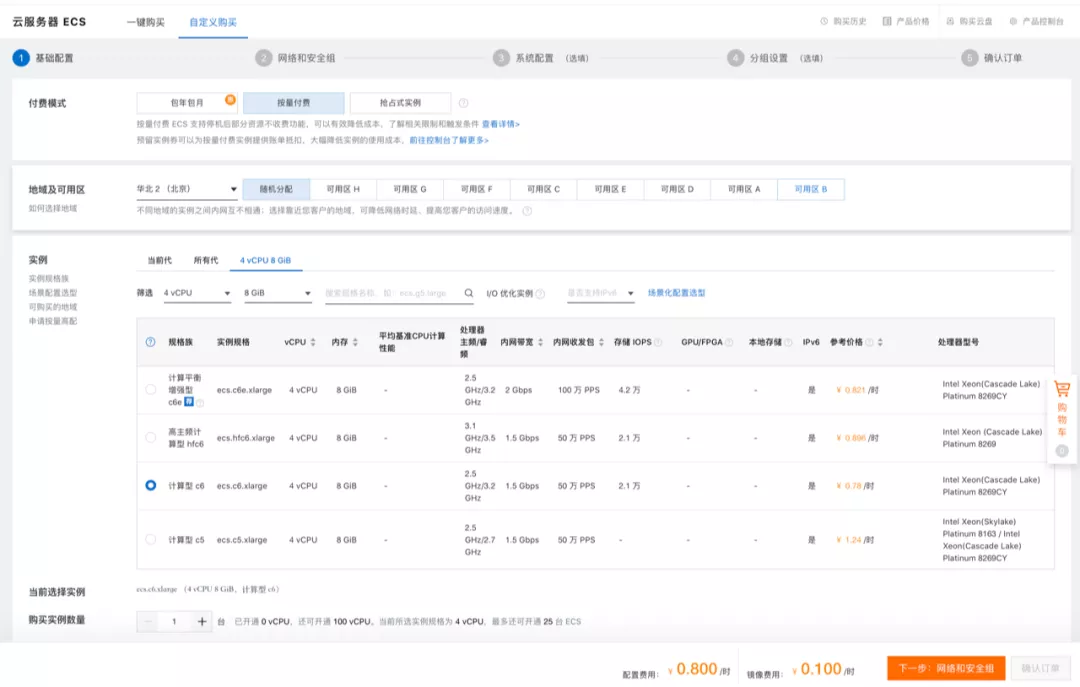Select the ecs.c5.xlarge radio button
The width and height of the screenshot is (1080, 687).
click(x=150, y=540)
